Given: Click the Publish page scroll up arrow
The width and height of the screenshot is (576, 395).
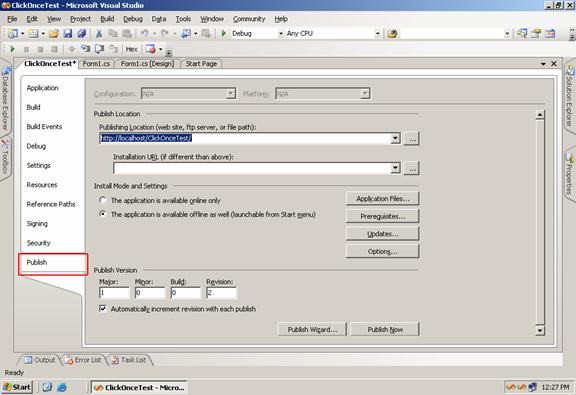Looking at the screenshot, I should (x=540, y=115).
